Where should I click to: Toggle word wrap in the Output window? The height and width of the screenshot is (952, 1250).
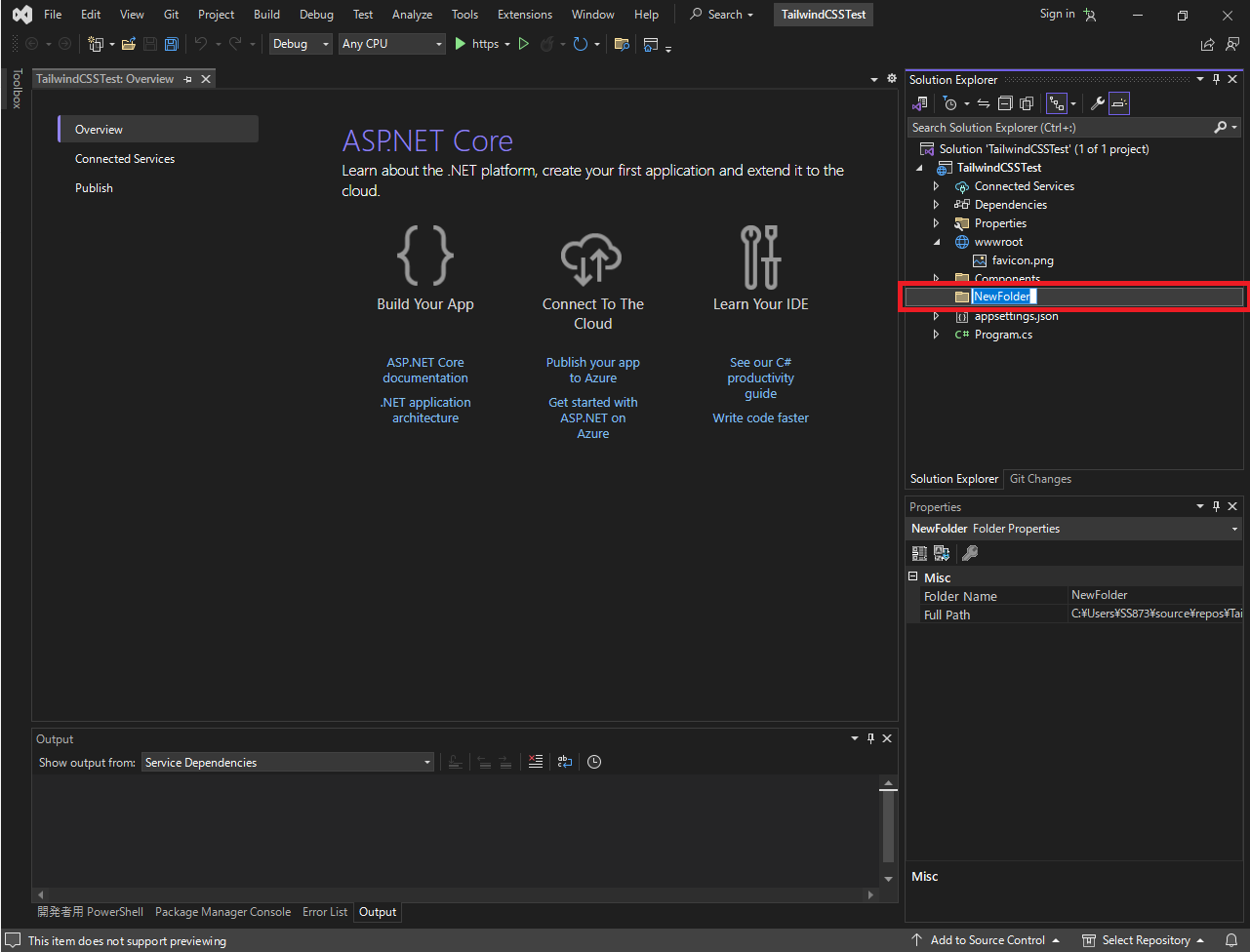(x=565, y=762)
